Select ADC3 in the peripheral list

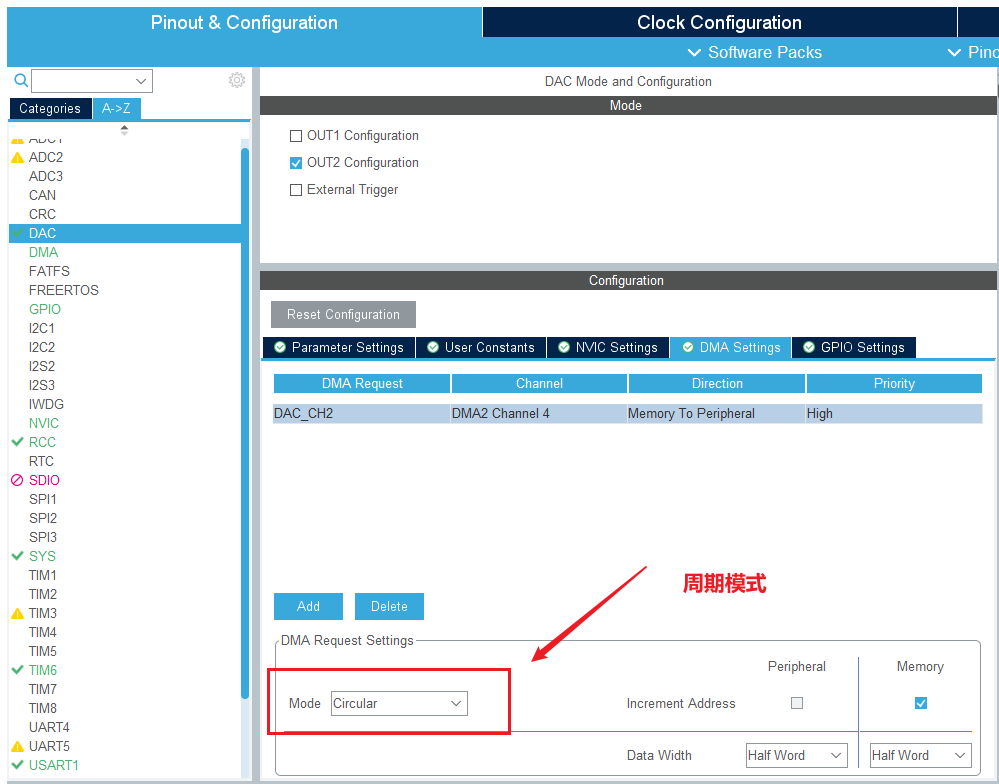[x=46, y=176]
